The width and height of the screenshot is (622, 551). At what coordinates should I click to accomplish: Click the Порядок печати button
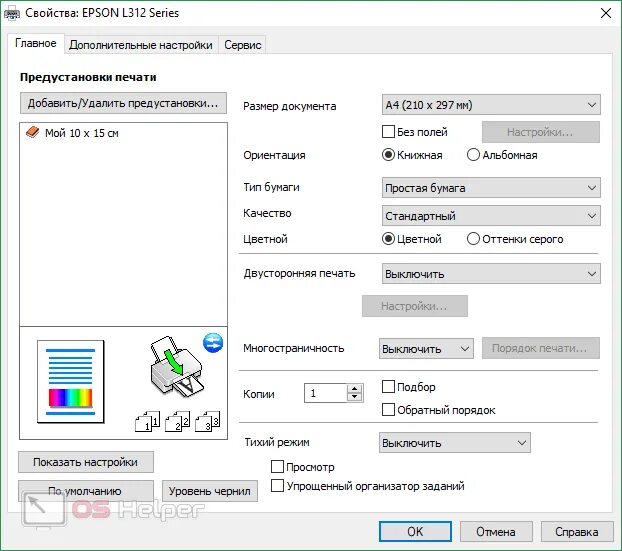click(541, 348)
